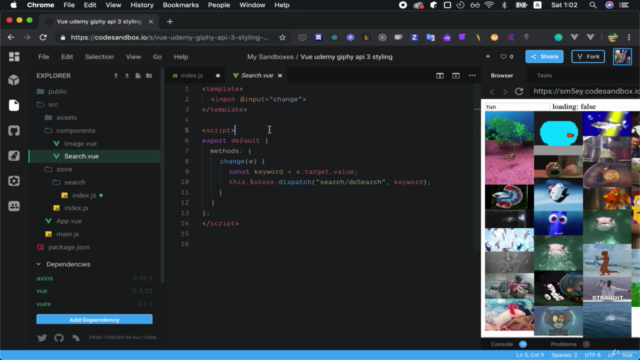Screen dimensions: 640x360
Task: Open the Twitter link in footer
Action: pyautogui.click(x=42, y=338)
